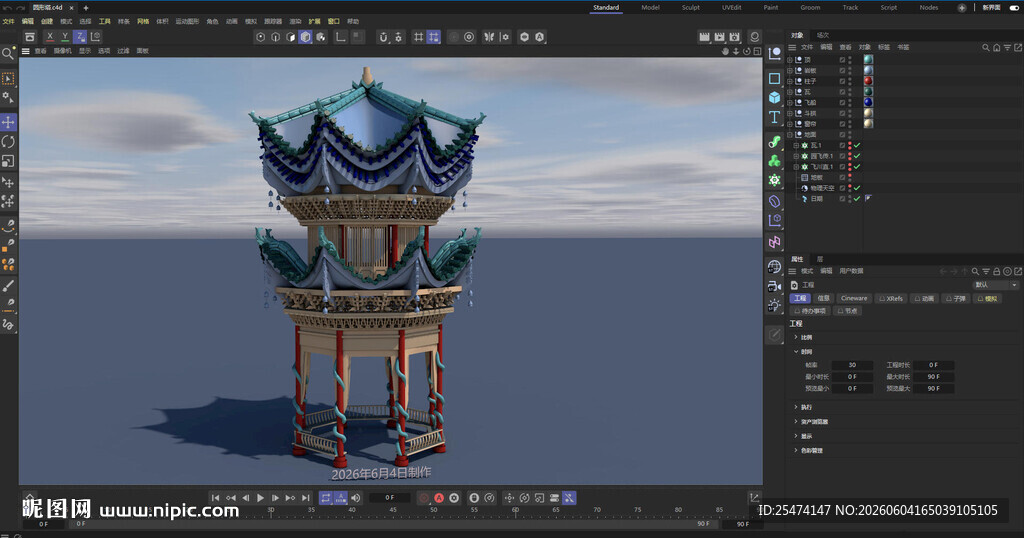Click the XRefs button in attributes
Image resolution: width=1024 pixels, height=538 pixels.
tap(891, 298)
